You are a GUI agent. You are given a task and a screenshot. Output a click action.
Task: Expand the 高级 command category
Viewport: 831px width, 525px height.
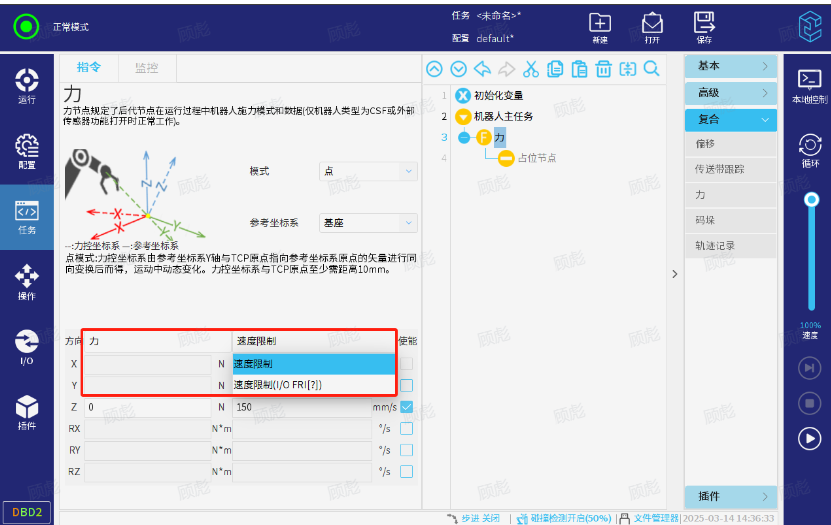pyautogui.click(x=731, y=92)
